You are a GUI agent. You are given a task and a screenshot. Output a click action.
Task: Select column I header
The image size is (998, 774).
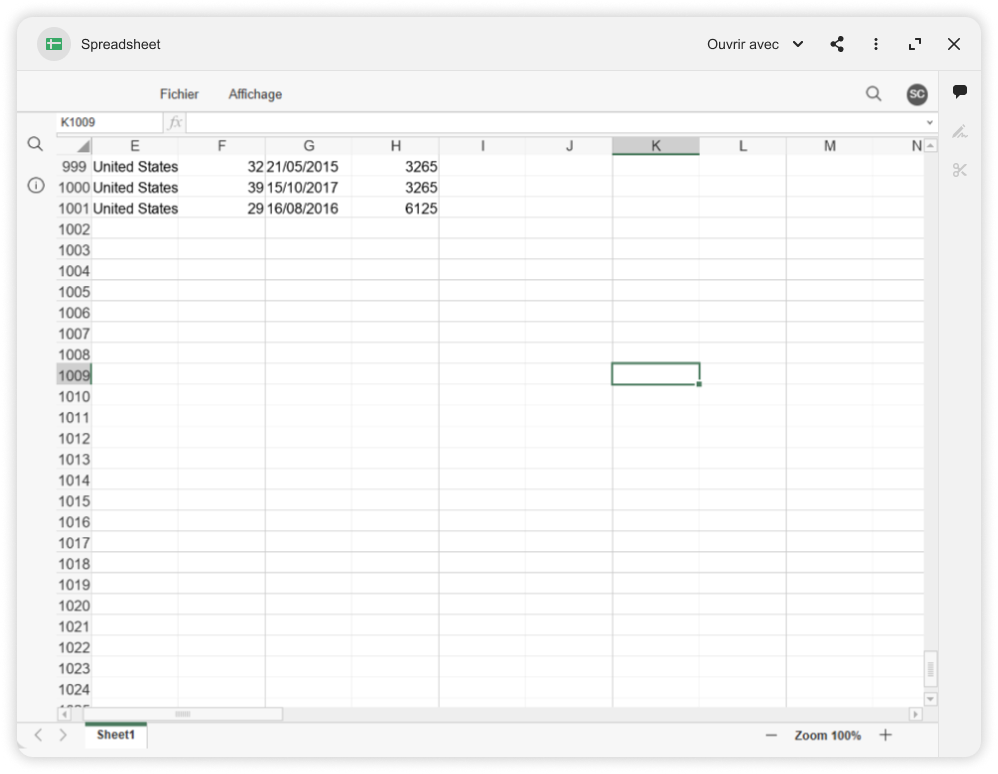click(482, 146)
